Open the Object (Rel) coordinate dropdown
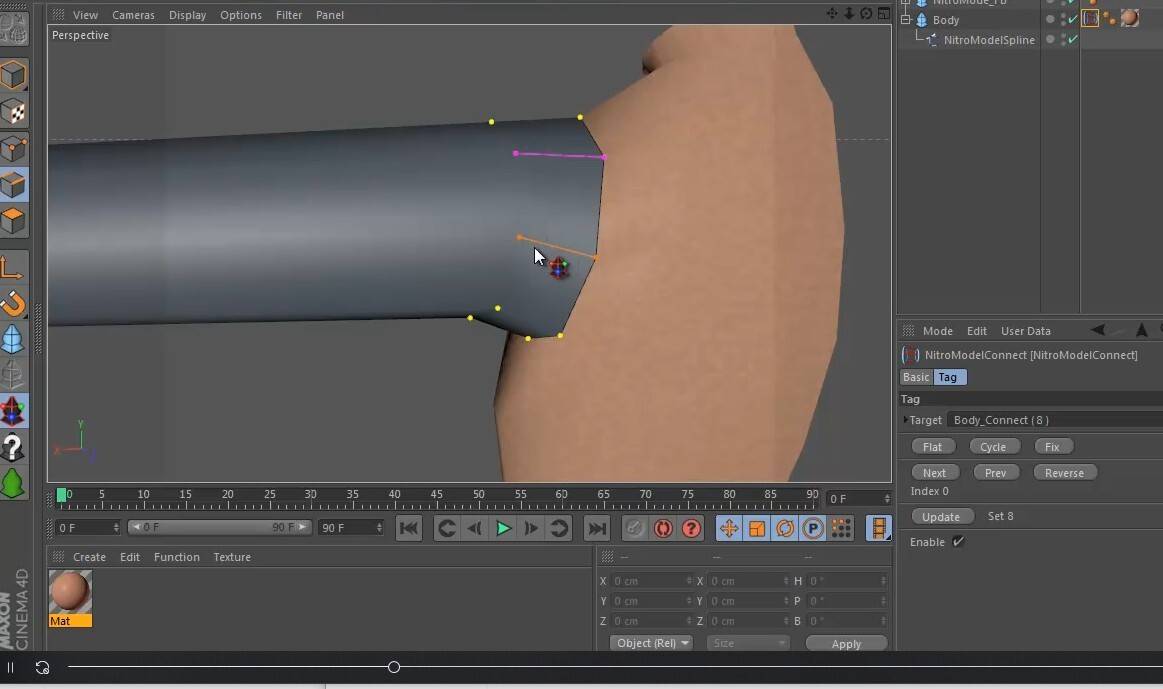The width and height of the screenshot is (1163, 689). click(x=650, y=643)
